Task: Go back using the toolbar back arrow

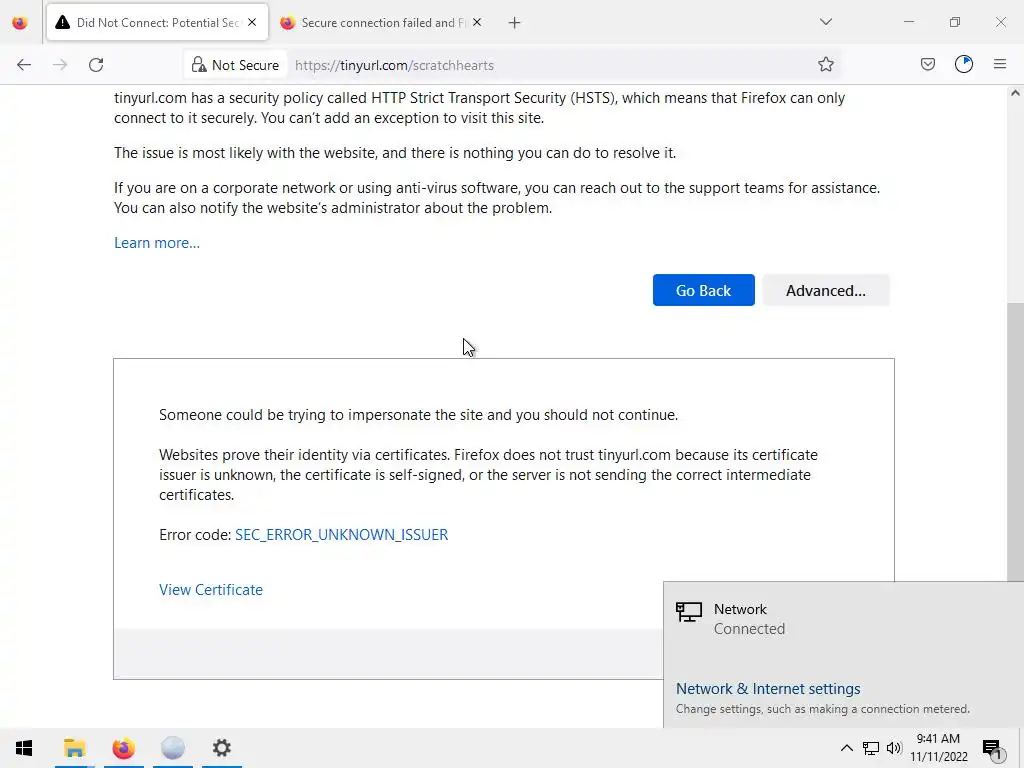Action: (x=24, y=65)
